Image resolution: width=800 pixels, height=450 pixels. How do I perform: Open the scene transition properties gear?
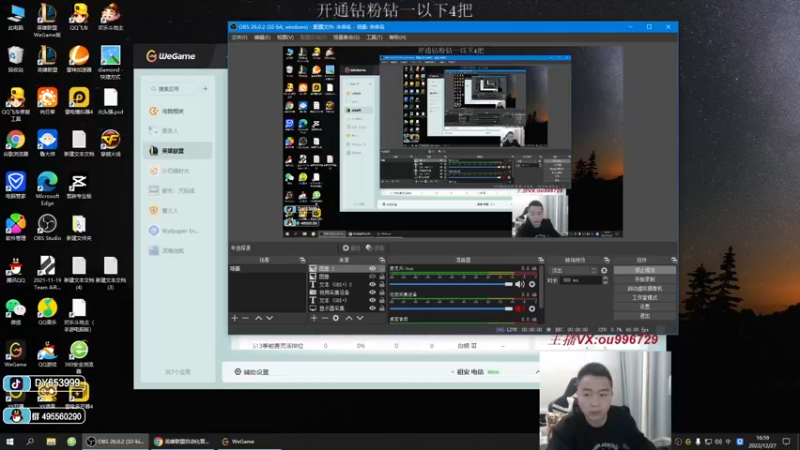604,270
